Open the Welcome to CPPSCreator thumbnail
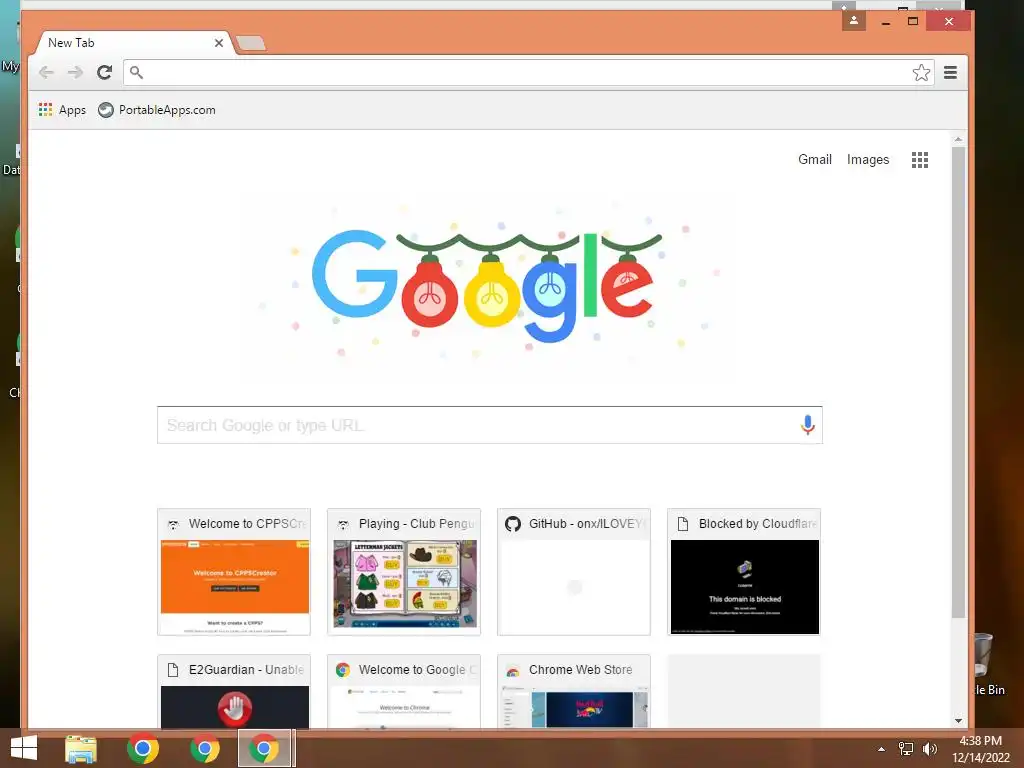This screenshot has width=1024, height=768. click(x=234, y=571)
